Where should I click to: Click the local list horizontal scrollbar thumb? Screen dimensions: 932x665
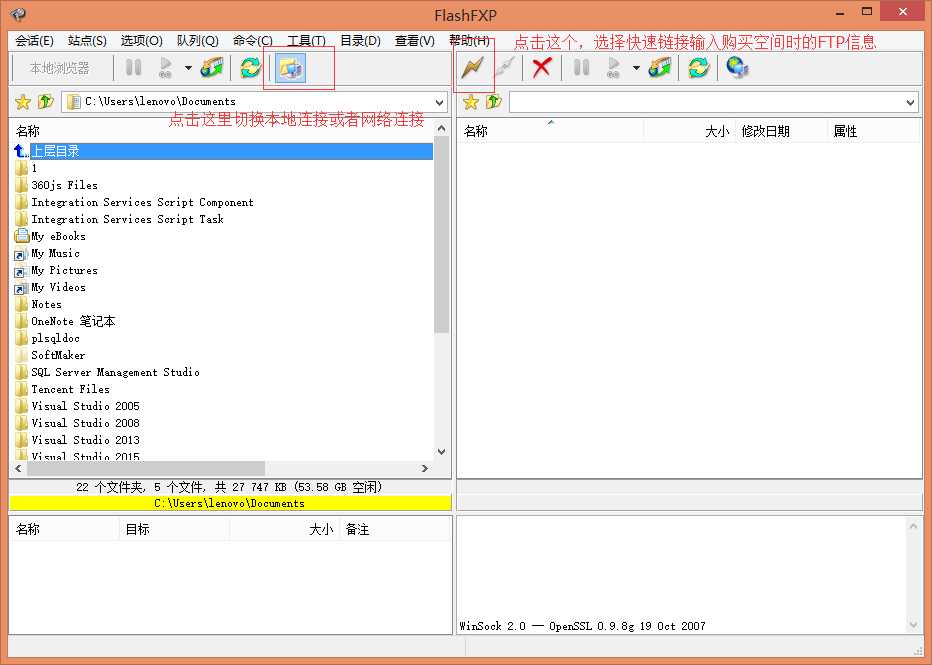[146, 468]
